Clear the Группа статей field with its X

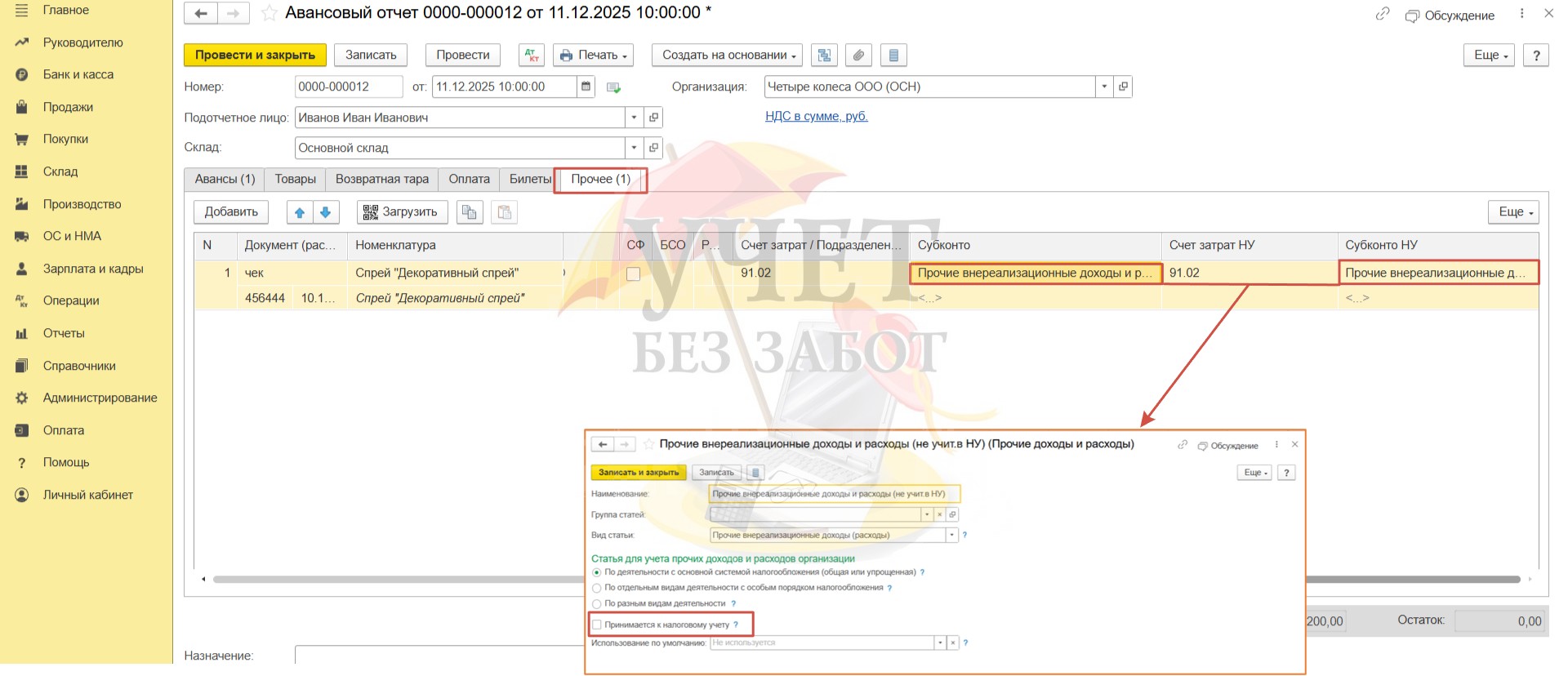939,515
